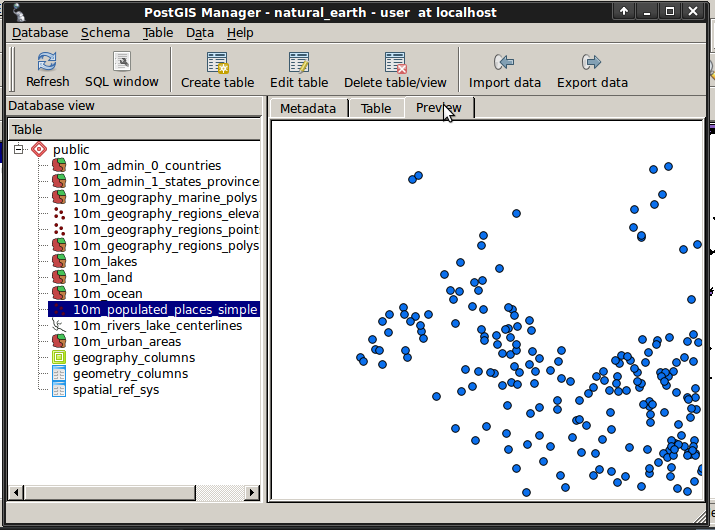Click the tree scrollbar right arrow
This screenshot has height=530, width=715.
click(252, 492)
